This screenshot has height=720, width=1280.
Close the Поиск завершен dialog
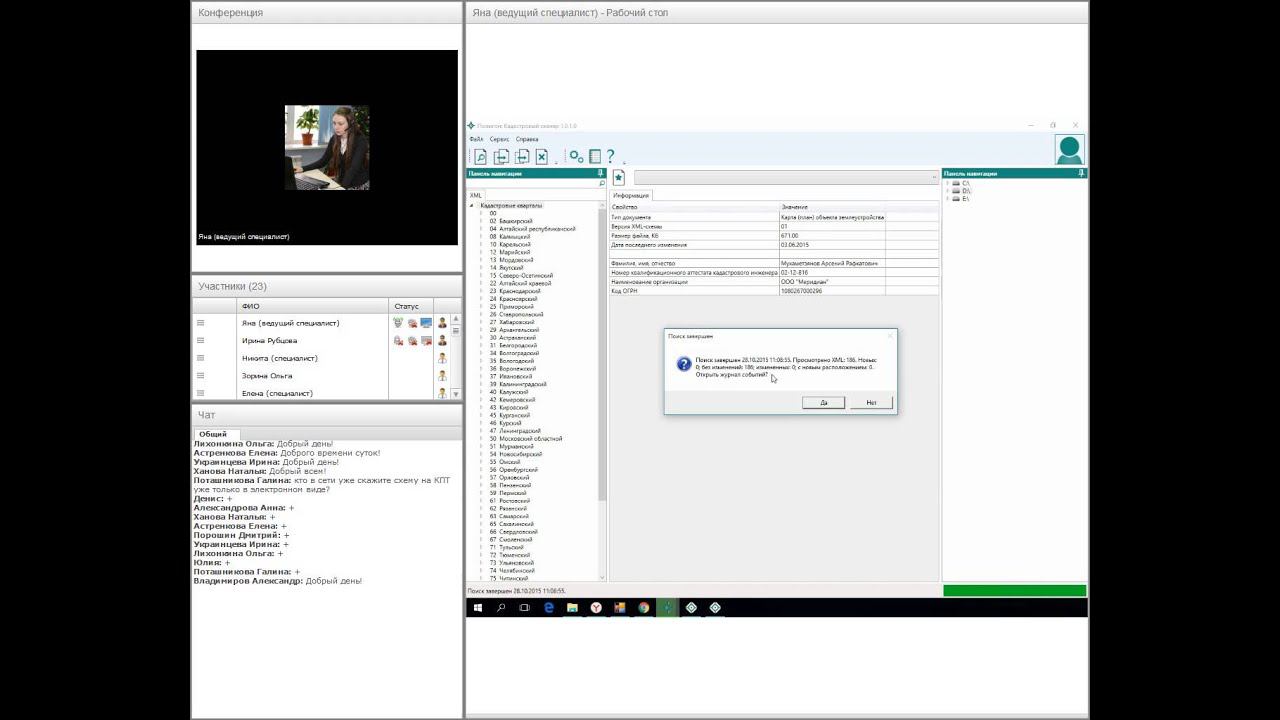889,336
